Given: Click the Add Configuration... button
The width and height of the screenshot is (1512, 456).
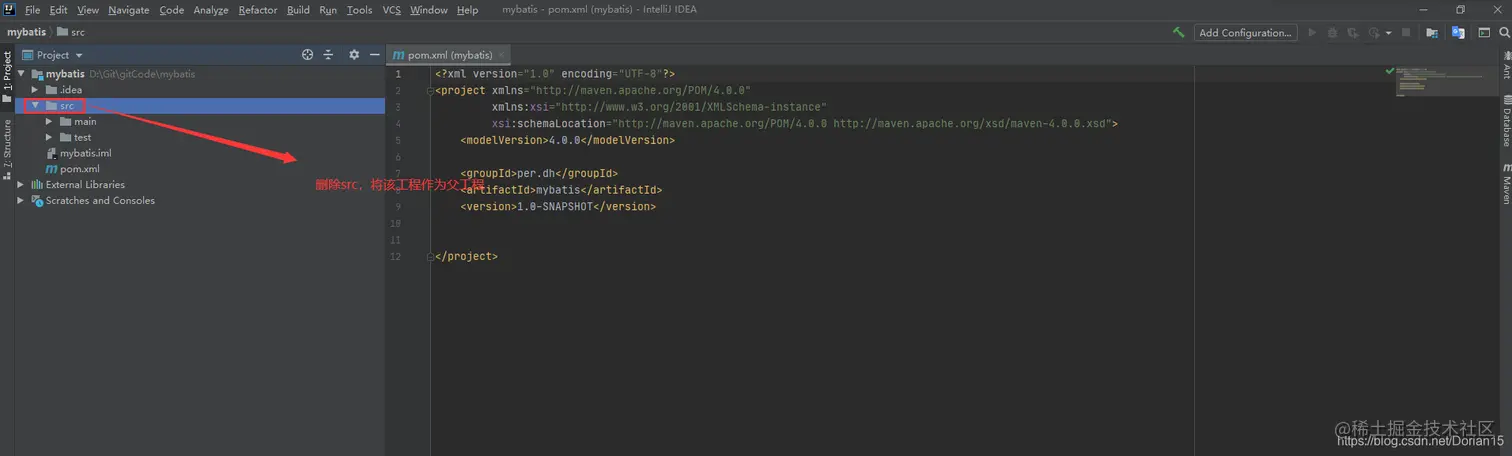Looking at the screenshot, I should [x=1246, y=32].
